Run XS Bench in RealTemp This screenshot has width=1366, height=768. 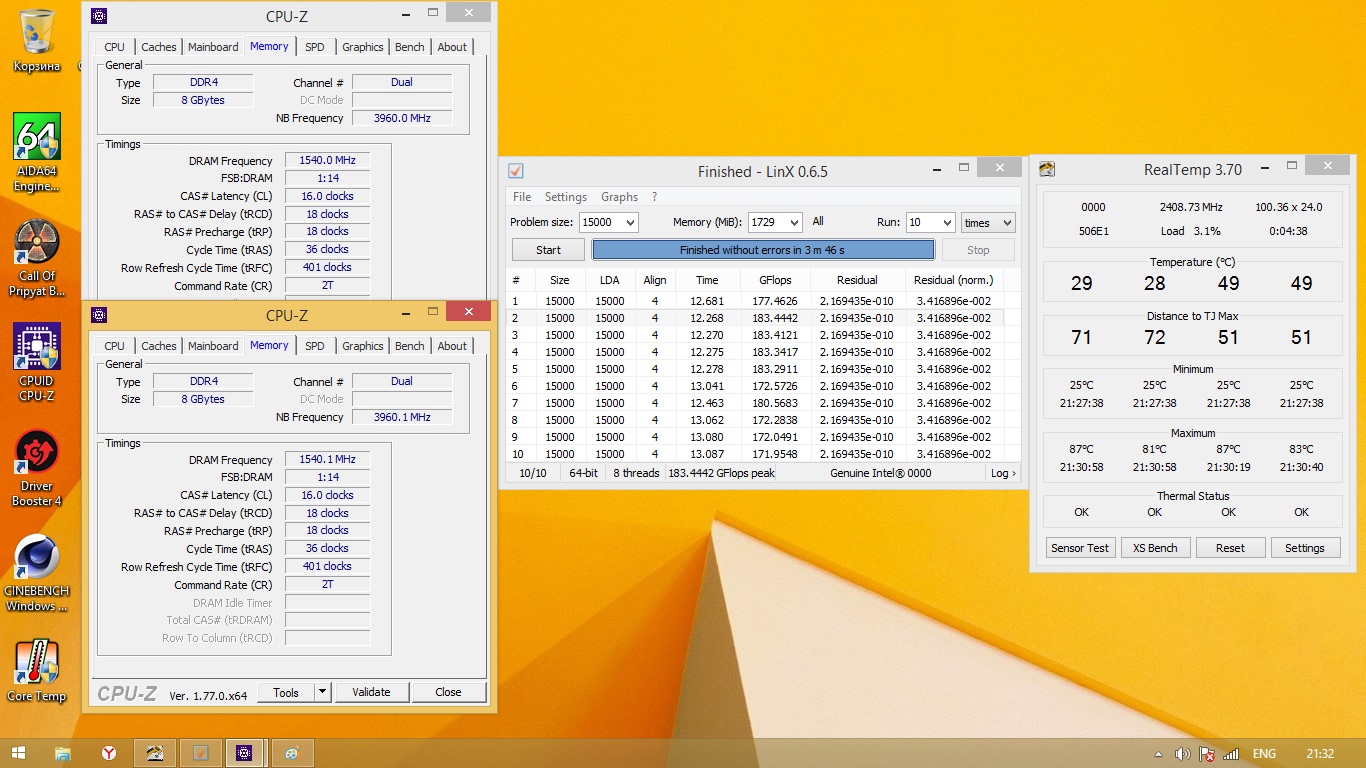(x=1155, y=548)
